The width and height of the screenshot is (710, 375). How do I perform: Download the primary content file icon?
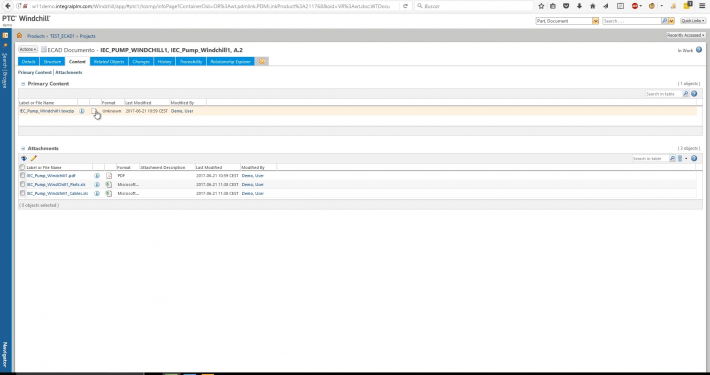point(94,111)
